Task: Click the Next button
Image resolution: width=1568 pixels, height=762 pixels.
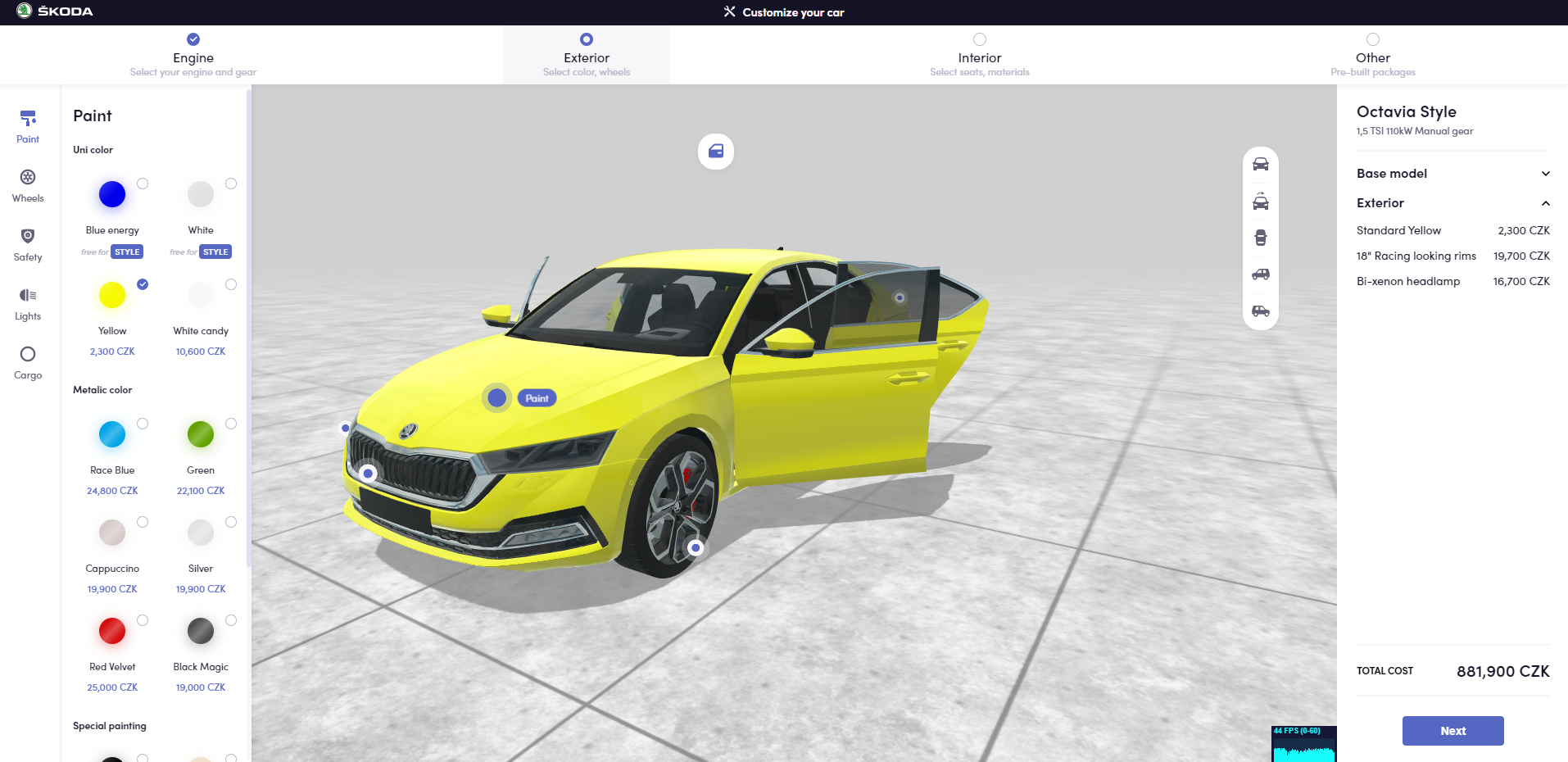Action: [x=1452, y=731]
